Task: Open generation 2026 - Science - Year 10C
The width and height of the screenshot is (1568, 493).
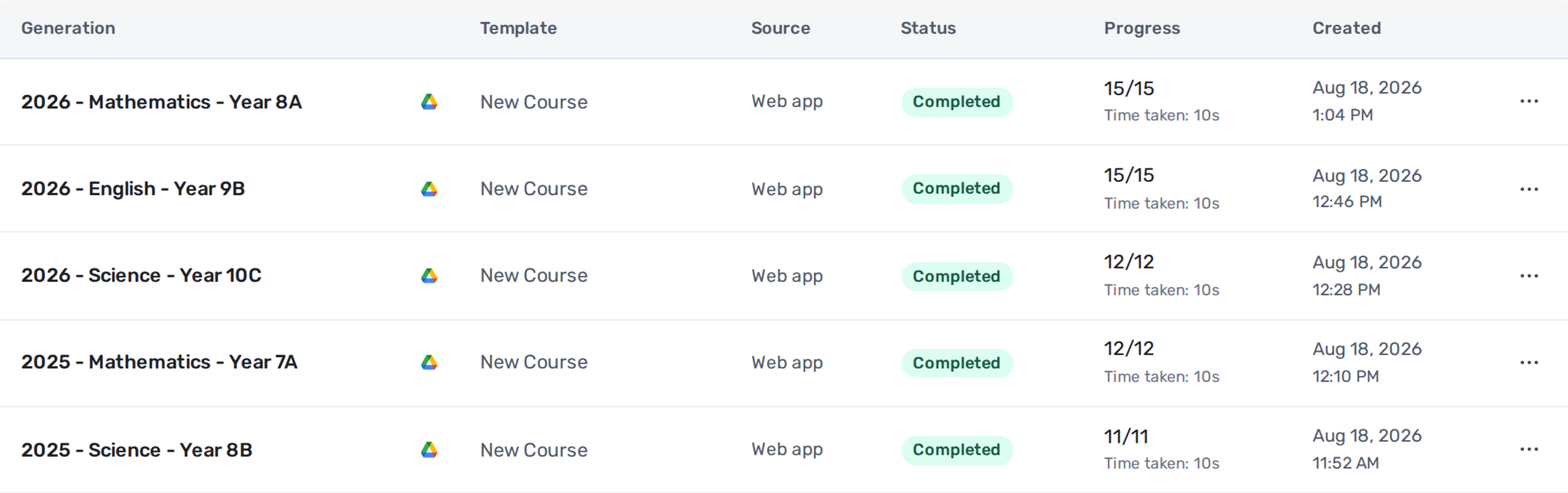Action: (141, 275)
